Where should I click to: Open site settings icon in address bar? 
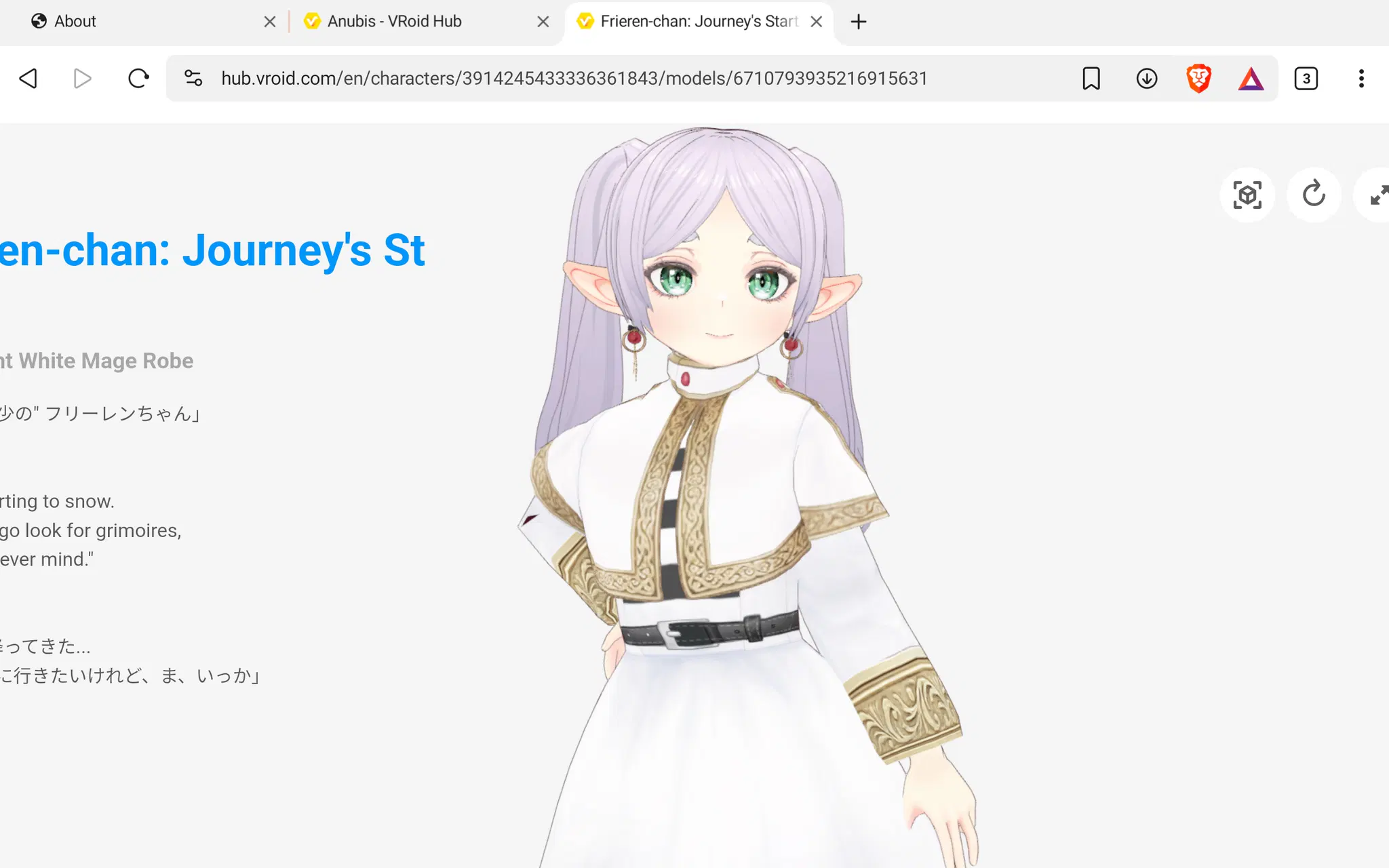[193, 79]
